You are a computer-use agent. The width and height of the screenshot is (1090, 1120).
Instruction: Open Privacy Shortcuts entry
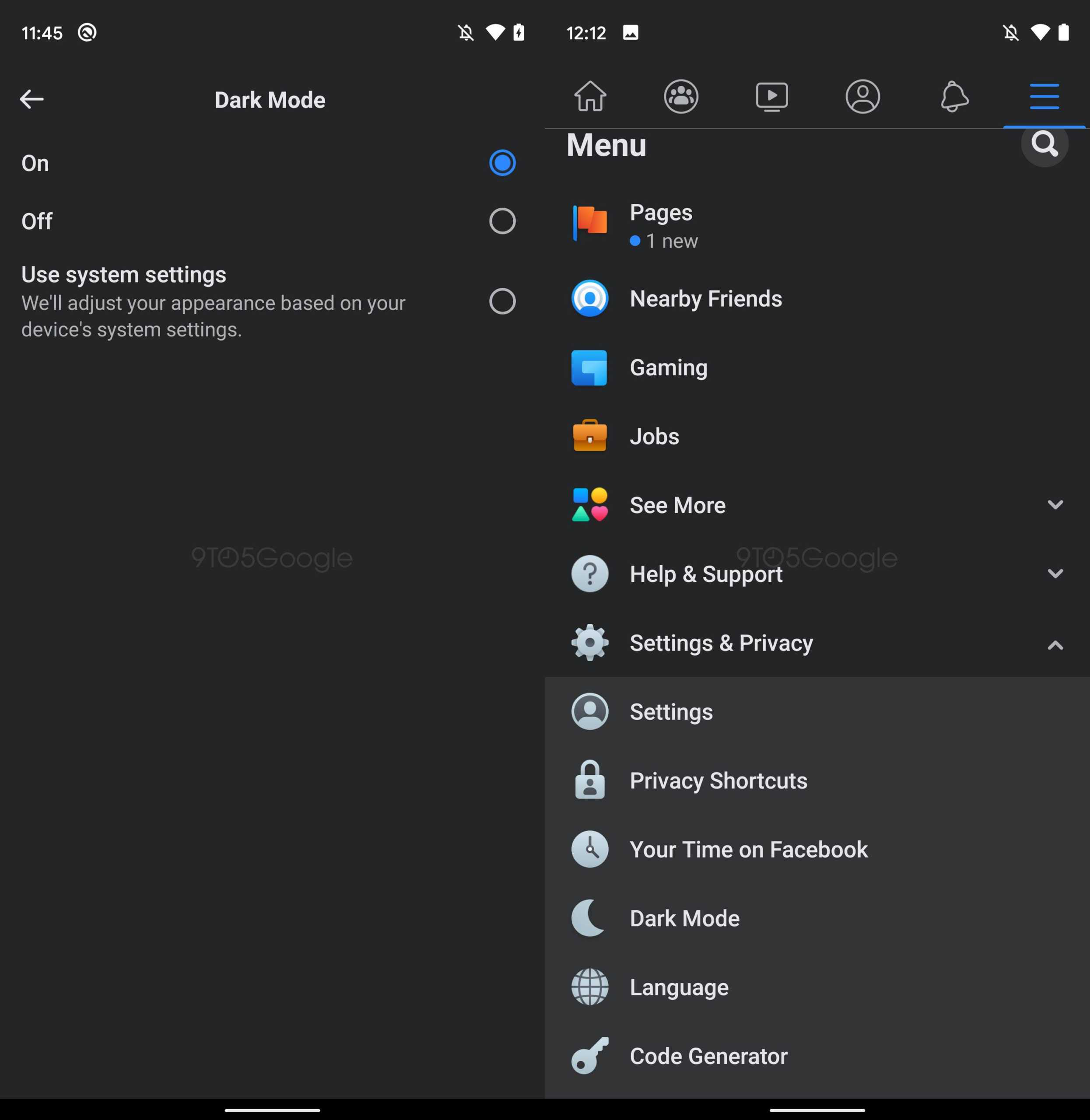coord(817,780)
